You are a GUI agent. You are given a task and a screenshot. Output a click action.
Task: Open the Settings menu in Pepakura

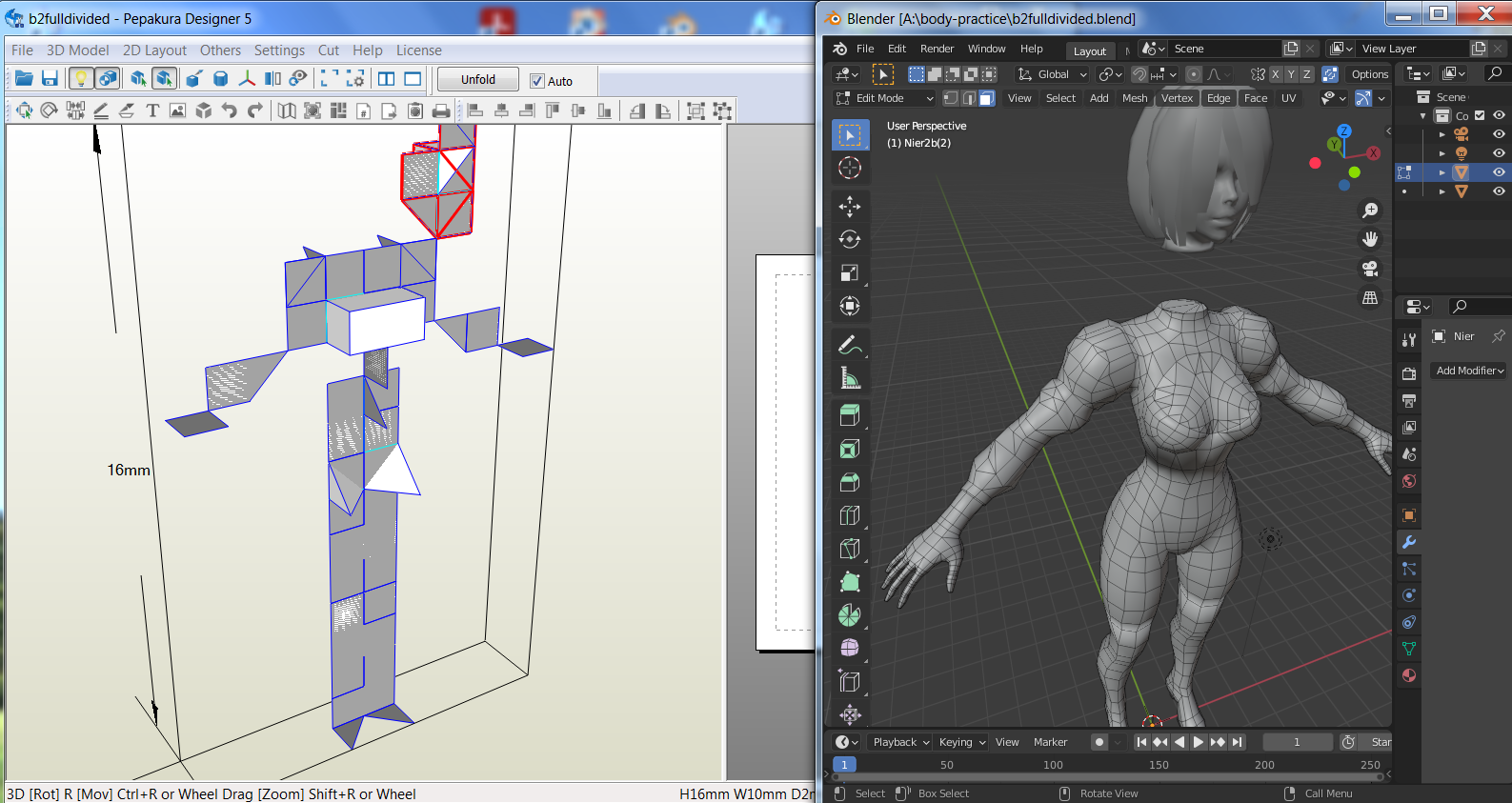279,50
